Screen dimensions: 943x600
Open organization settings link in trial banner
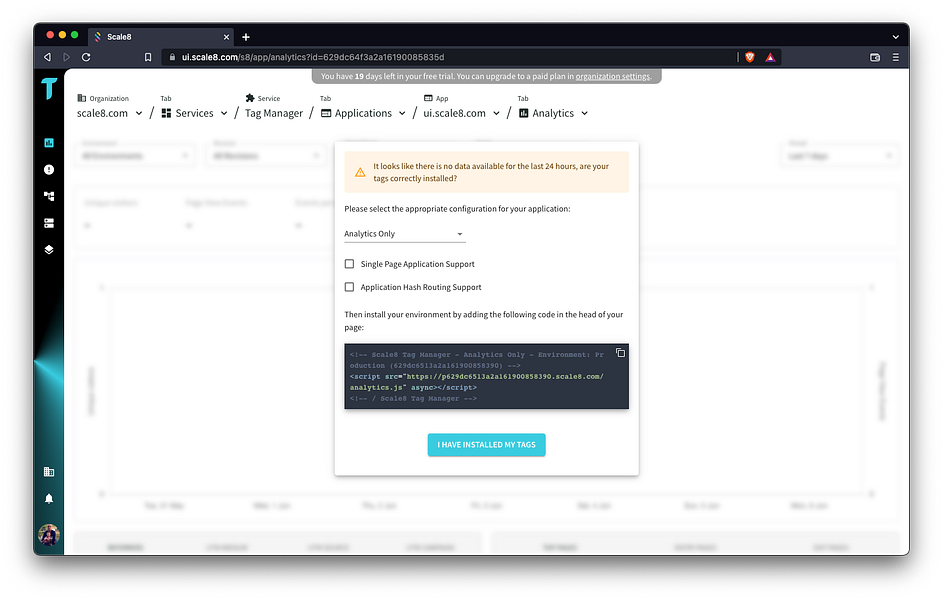[x=612, y=76]
